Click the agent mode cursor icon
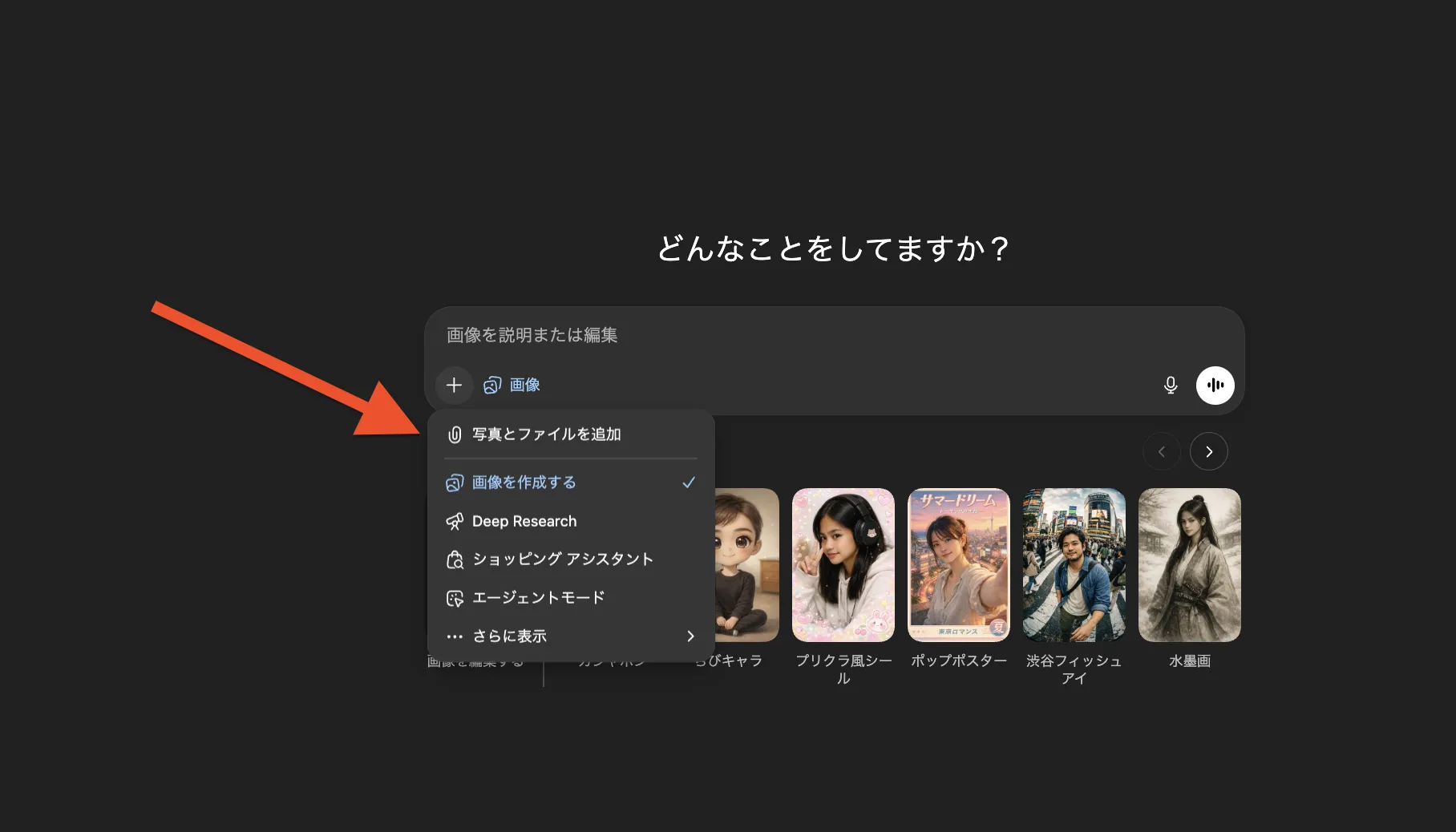This screenshot has width=1456, height=832. 455,597
